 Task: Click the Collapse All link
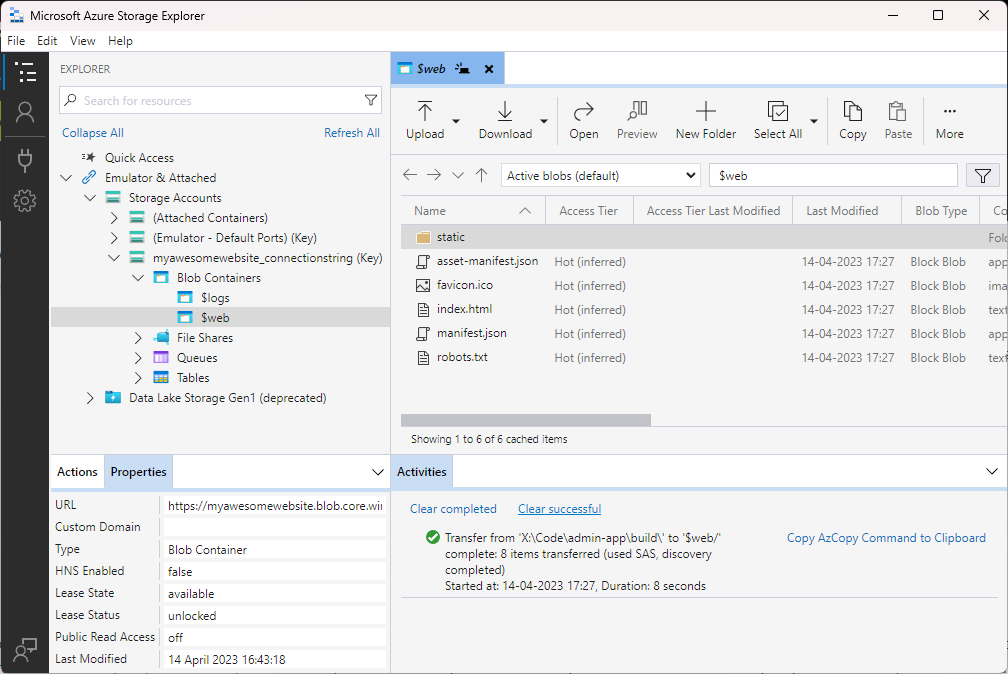coord(93,132)
